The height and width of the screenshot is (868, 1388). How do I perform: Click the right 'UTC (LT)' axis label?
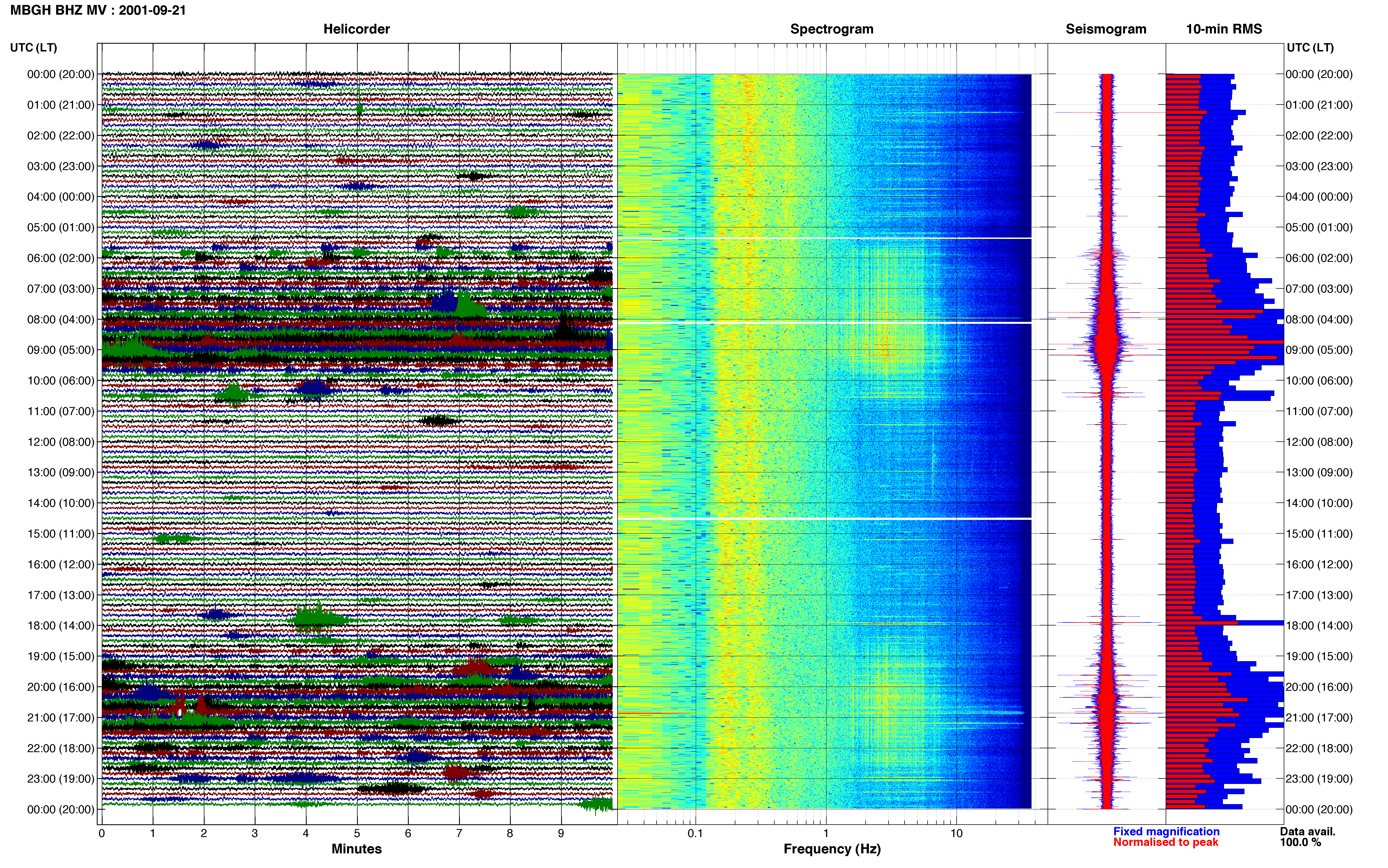(x=1310, y=48)
